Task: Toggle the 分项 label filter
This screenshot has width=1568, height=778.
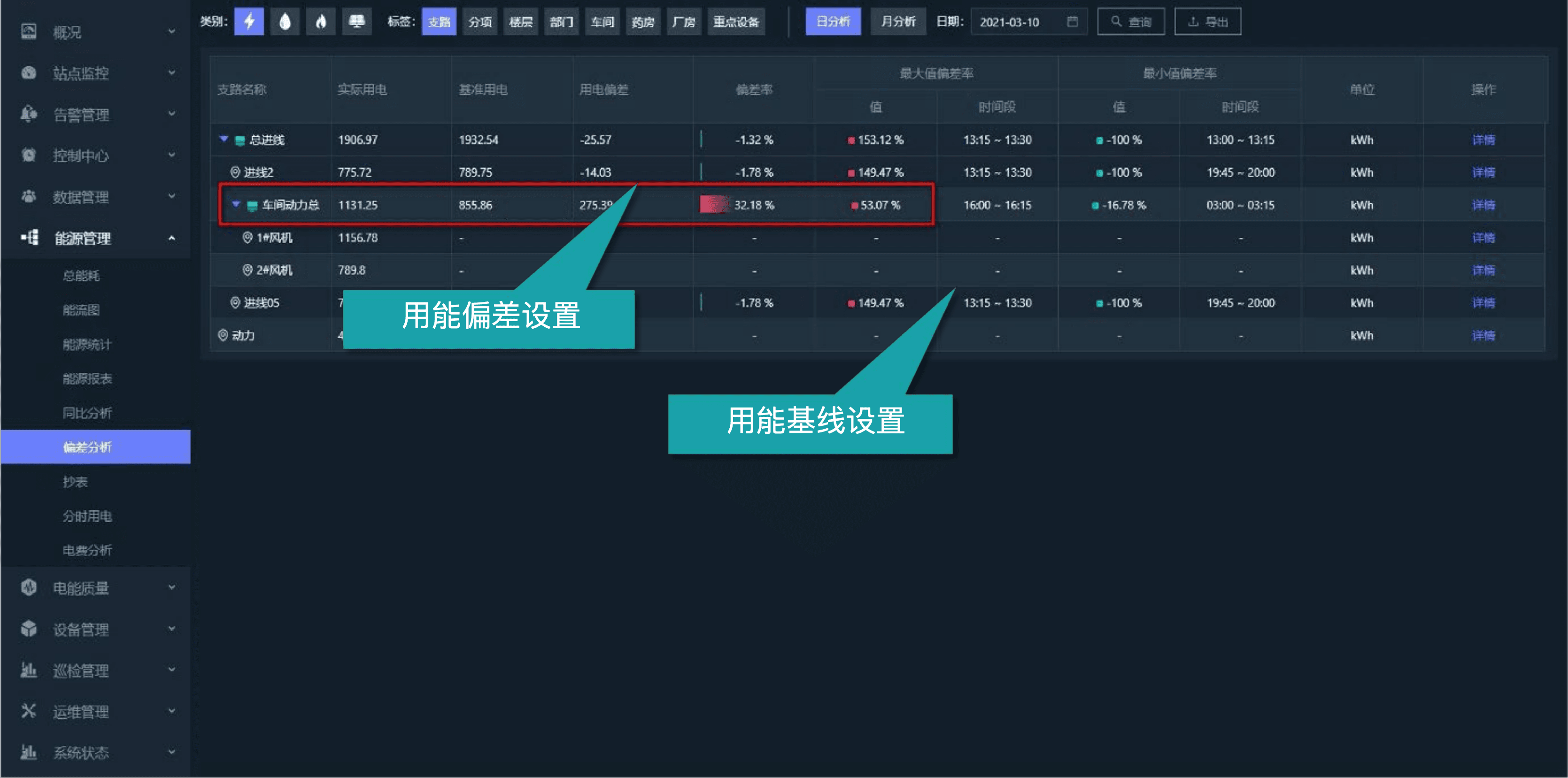Action: point(479,22)
